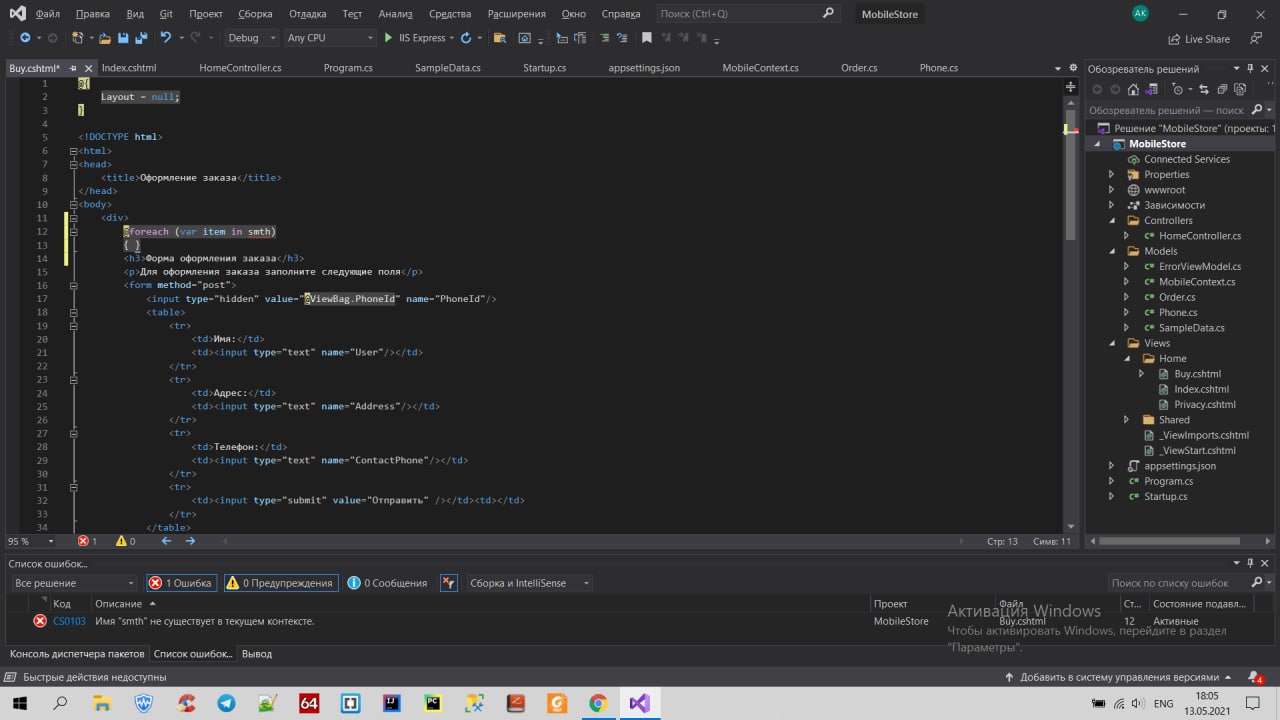
Task: Click the clear filter icon in Error List
Action: 449,583
